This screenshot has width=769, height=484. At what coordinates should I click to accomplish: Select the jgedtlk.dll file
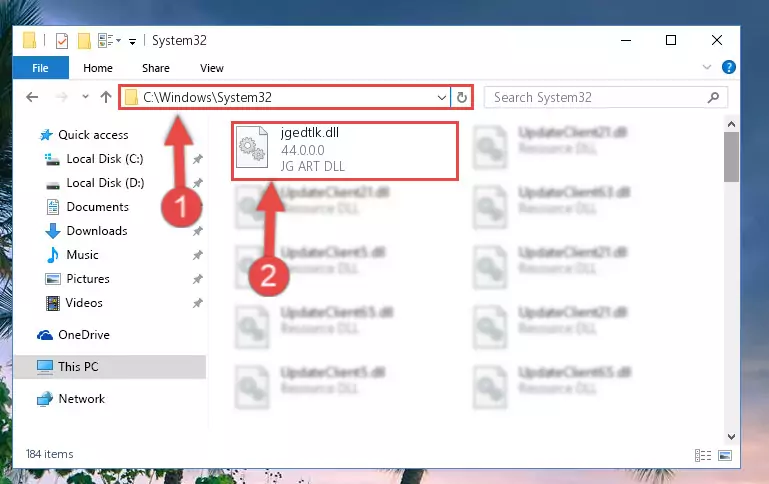(x=345, y=151)
